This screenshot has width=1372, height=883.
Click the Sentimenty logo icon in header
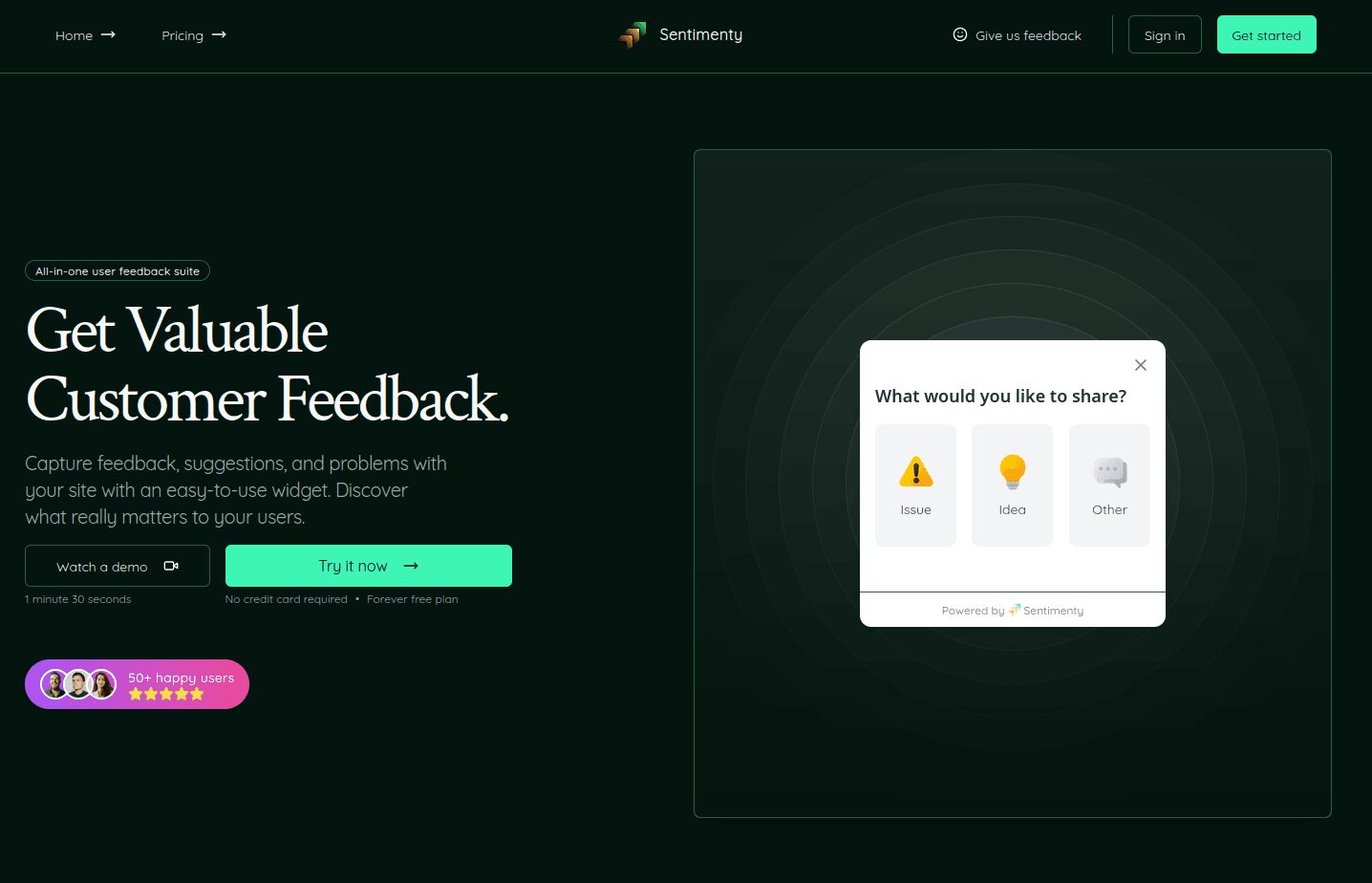pos(632,35)
